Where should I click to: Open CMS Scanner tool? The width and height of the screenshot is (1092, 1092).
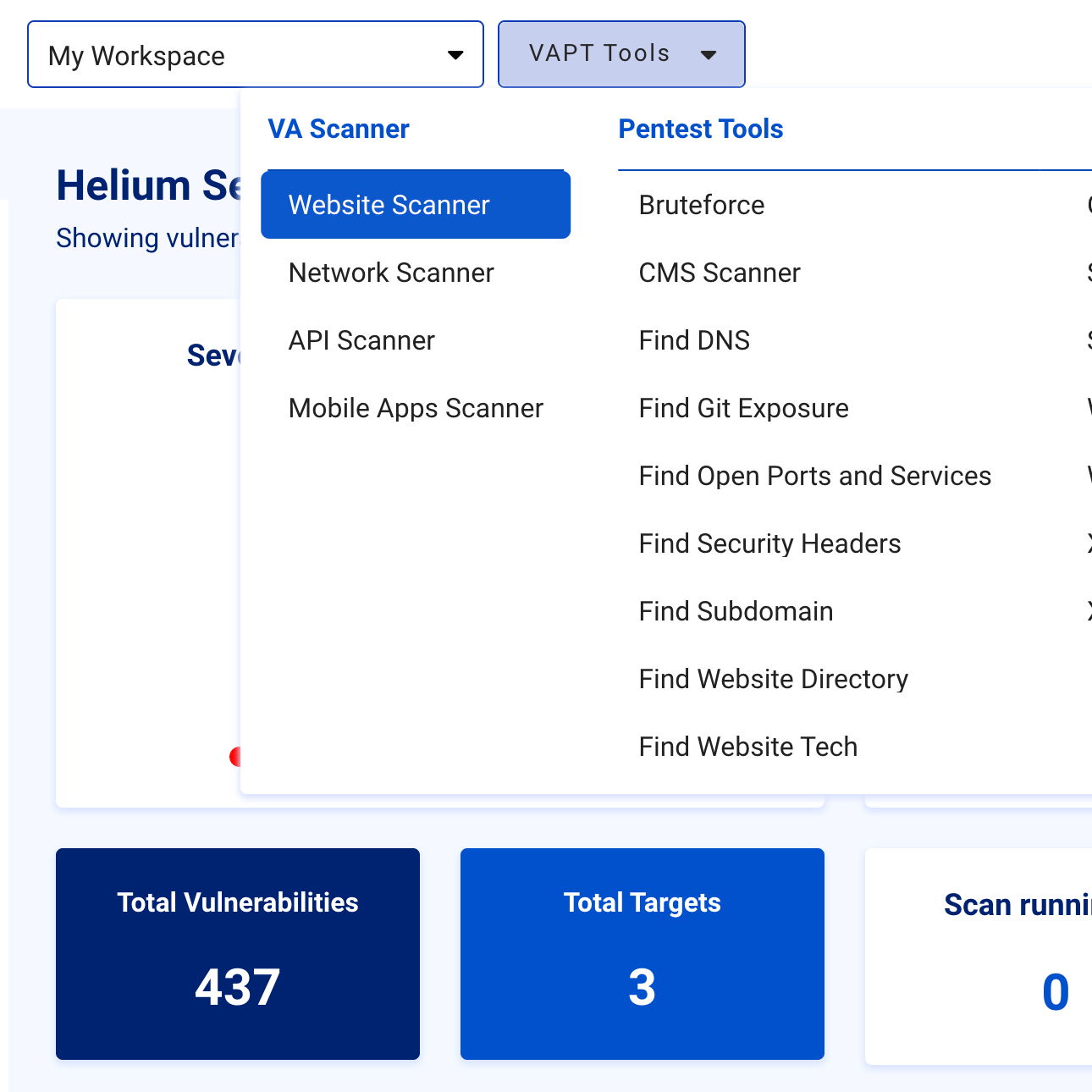coord(720,273)
